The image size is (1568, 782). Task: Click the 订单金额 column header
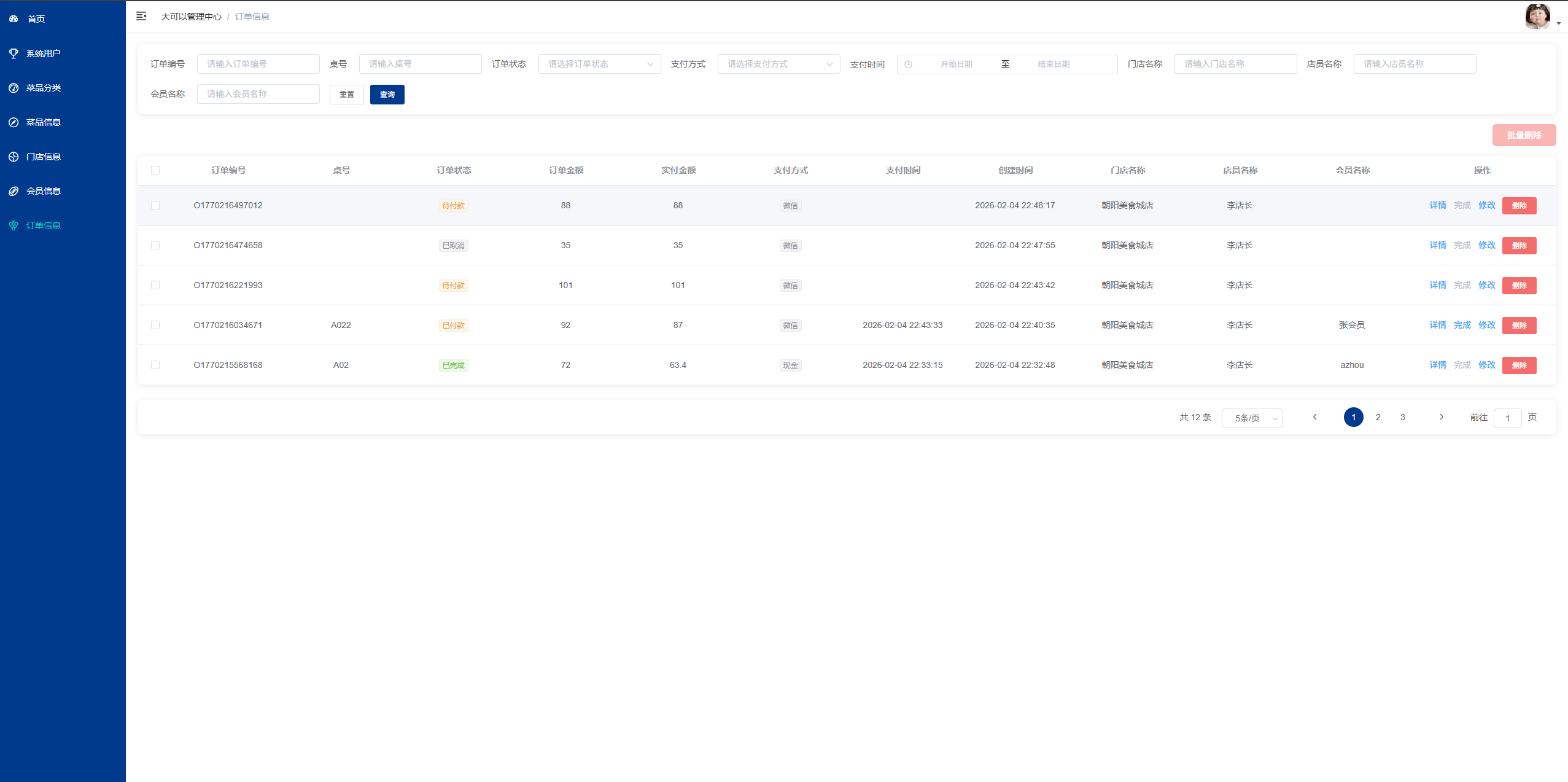click(x=566, y=170)
